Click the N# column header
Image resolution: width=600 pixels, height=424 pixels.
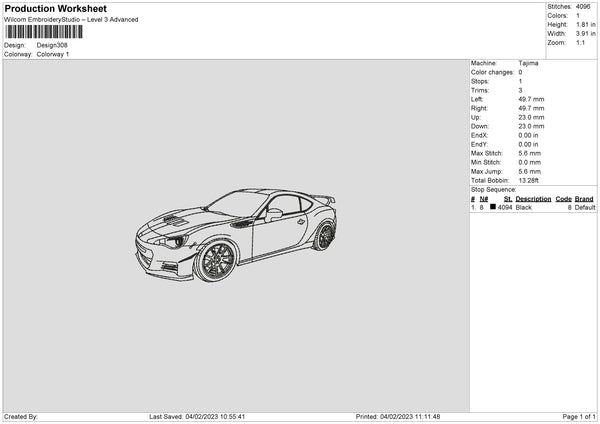[484, 199]
